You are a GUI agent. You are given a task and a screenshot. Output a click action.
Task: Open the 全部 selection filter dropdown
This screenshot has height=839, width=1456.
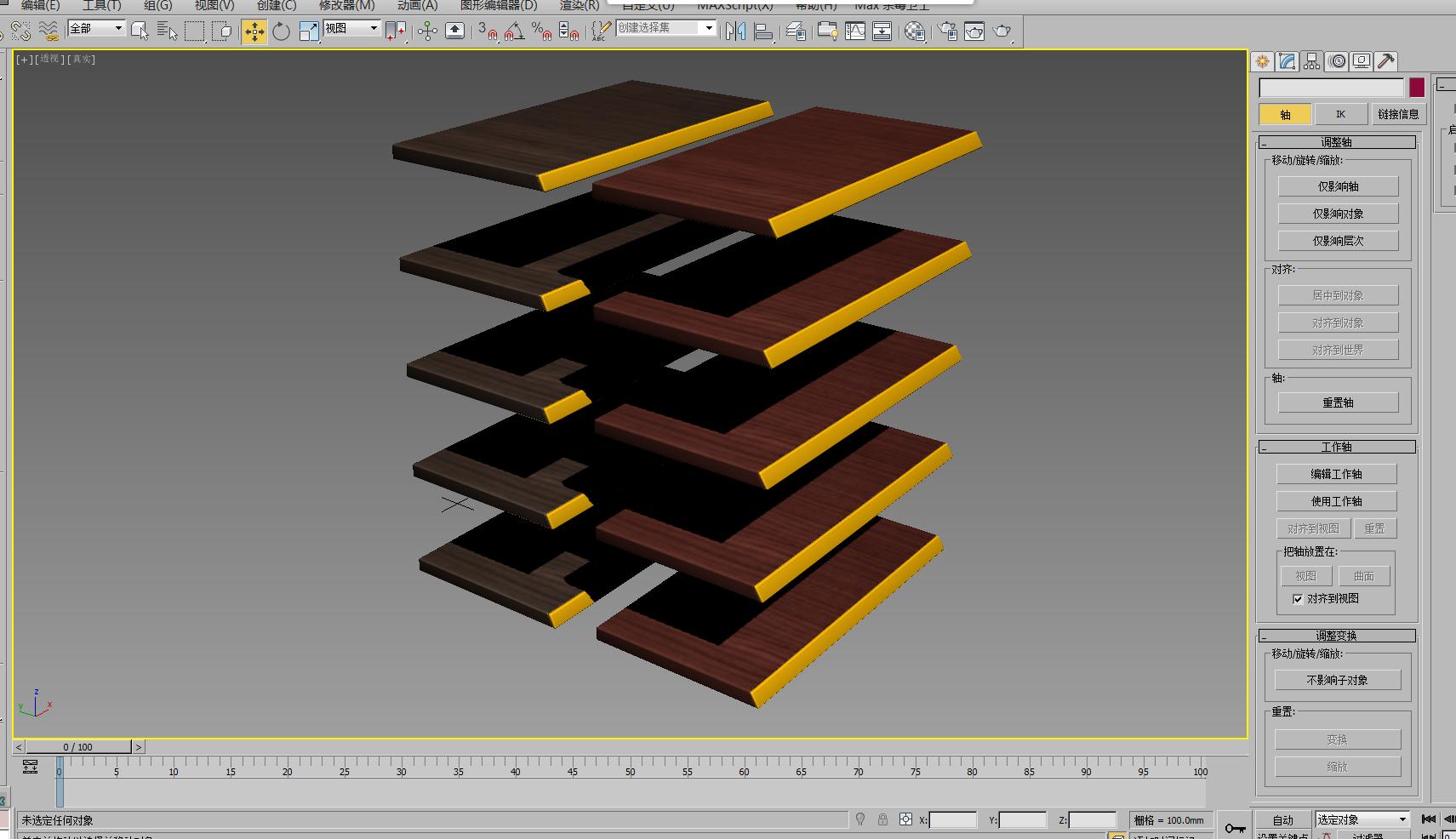(96, 29)
